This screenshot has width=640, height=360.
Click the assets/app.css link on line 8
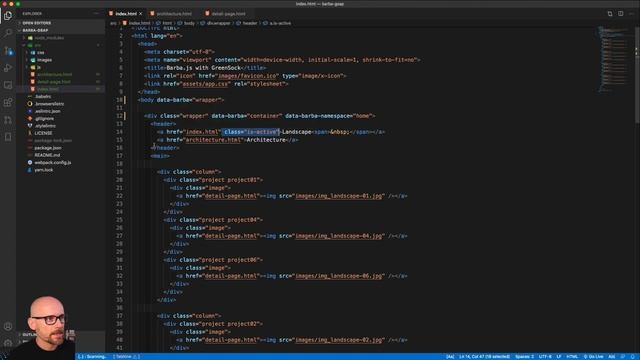[x=205, y=84]
